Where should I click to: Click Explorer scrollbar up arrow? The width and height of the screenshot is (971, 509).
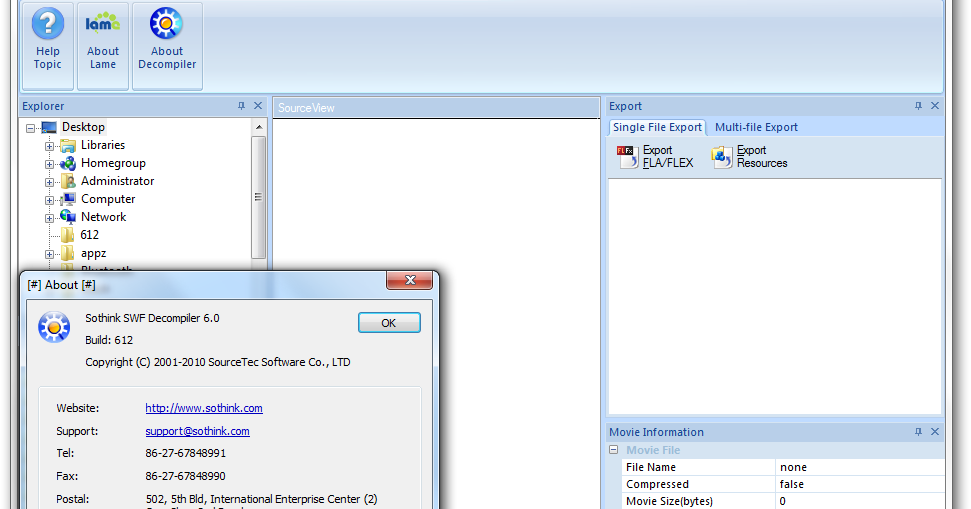click(259, 127)
